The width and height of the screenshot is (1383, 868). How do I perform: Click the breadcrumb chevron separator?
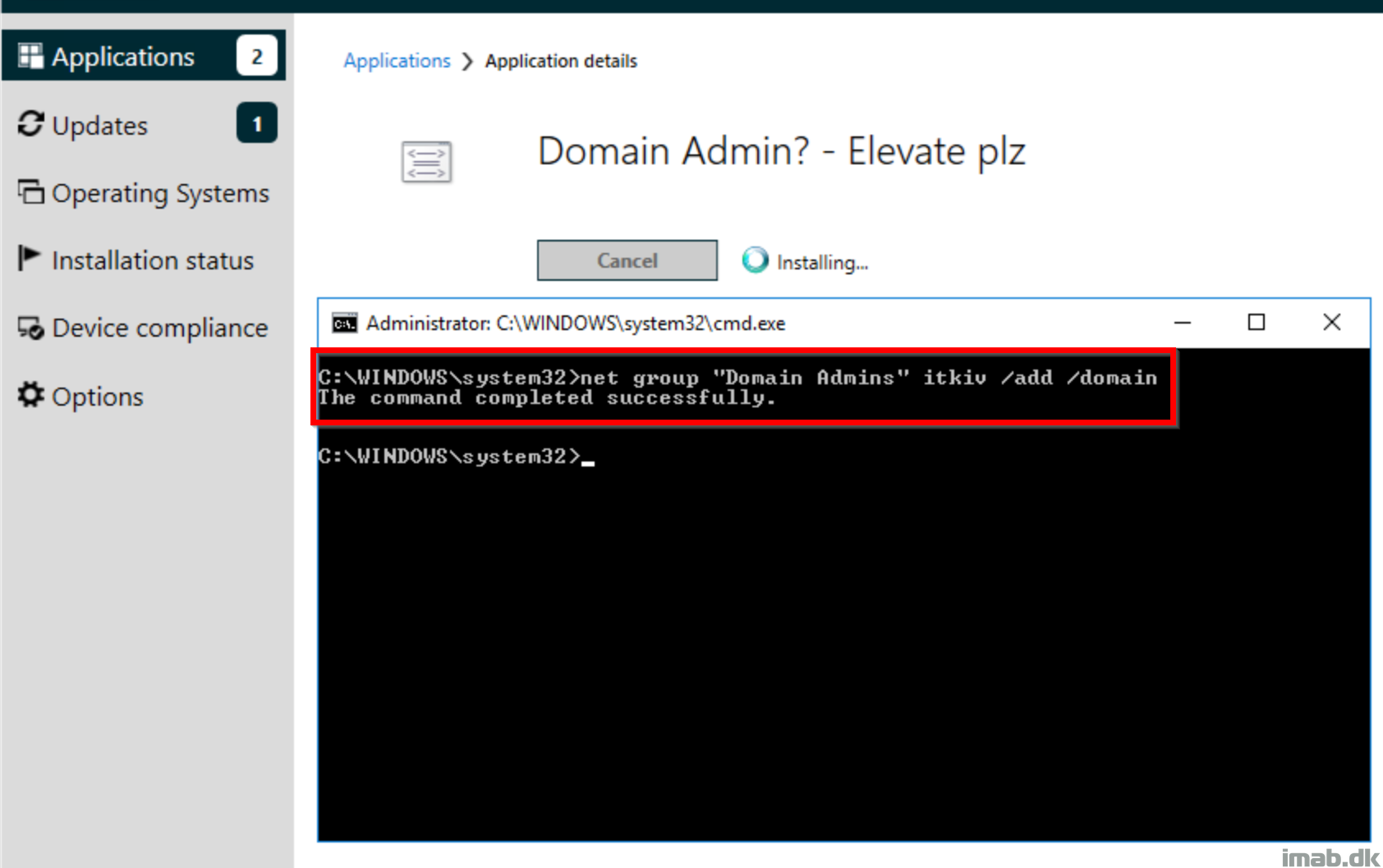467,62
